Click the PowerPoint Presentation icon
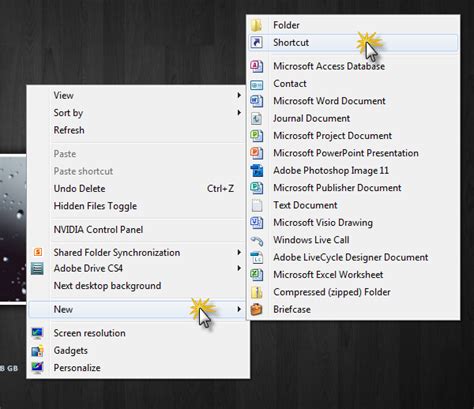The image size is (474, 409). 256,153
